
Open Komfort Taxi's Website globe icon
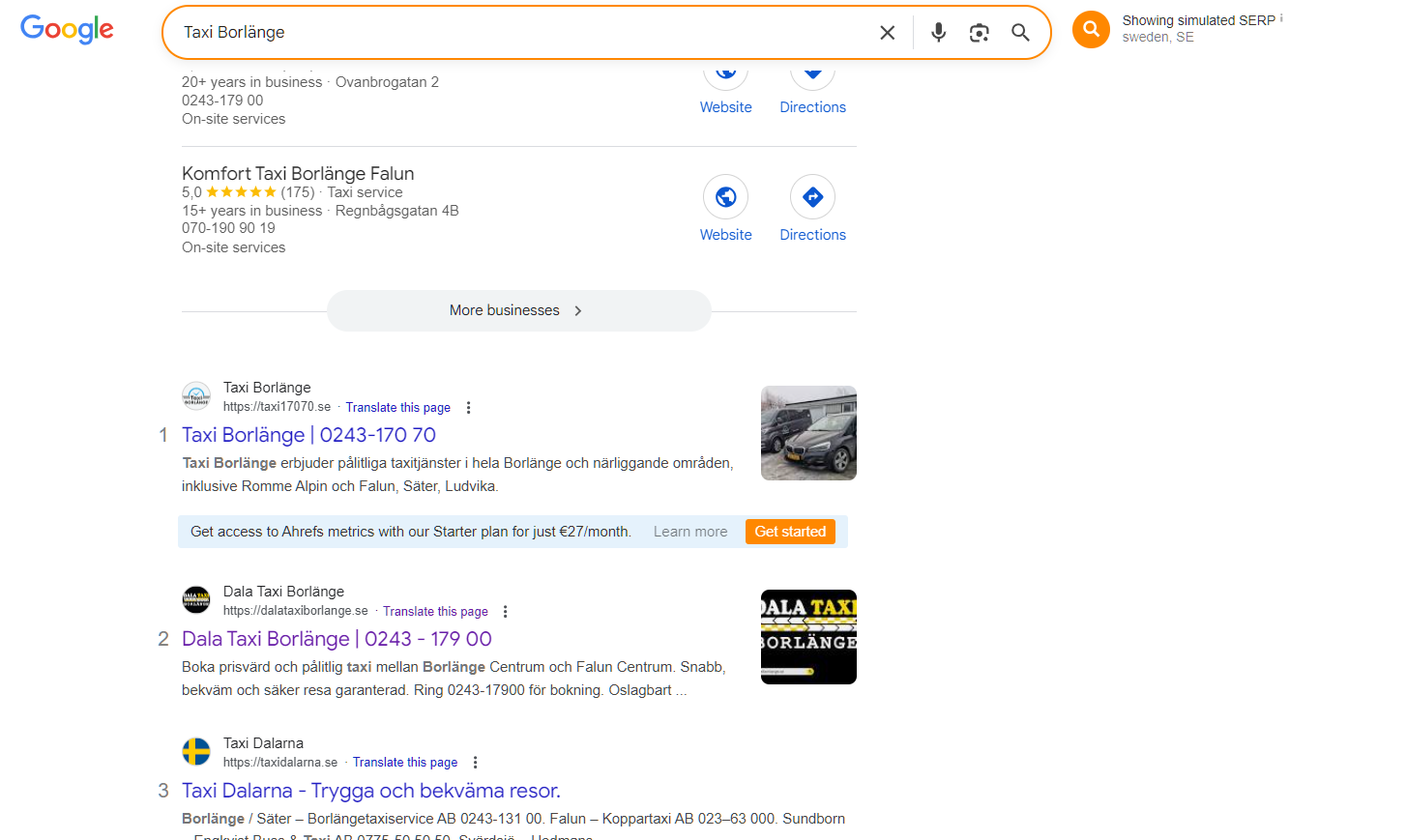tap(725, 197)
